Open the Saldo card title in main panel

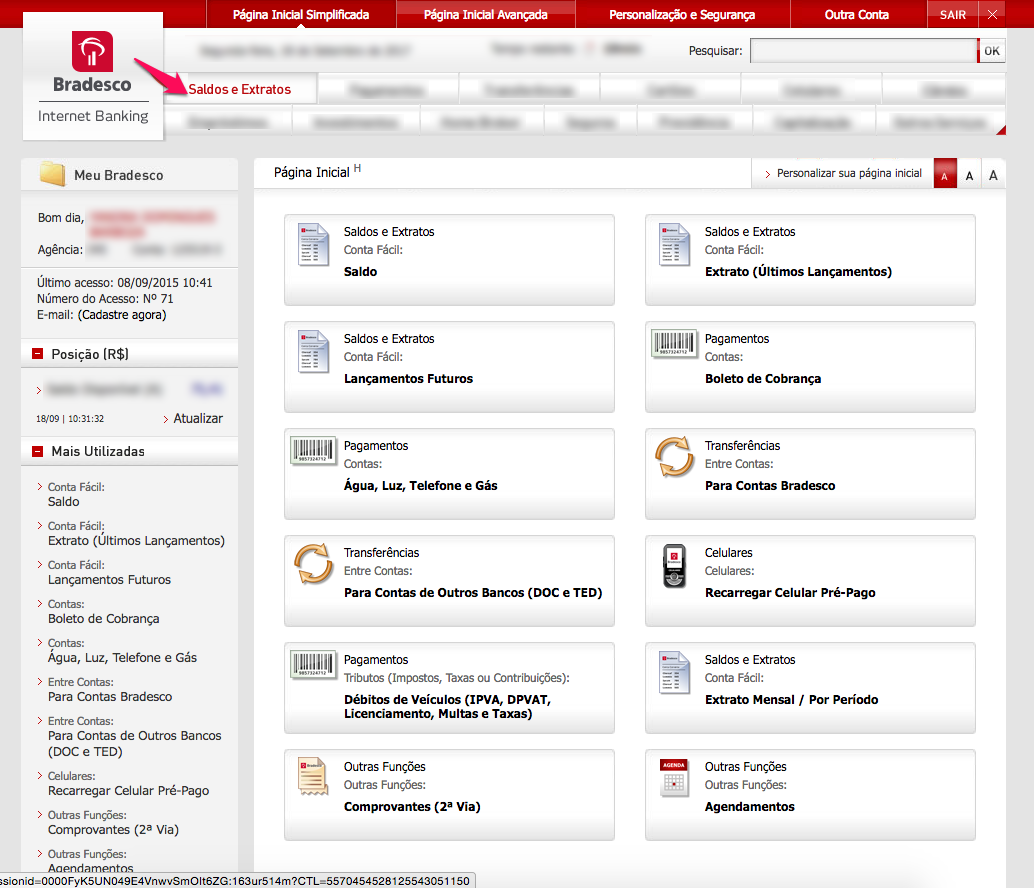360,272
